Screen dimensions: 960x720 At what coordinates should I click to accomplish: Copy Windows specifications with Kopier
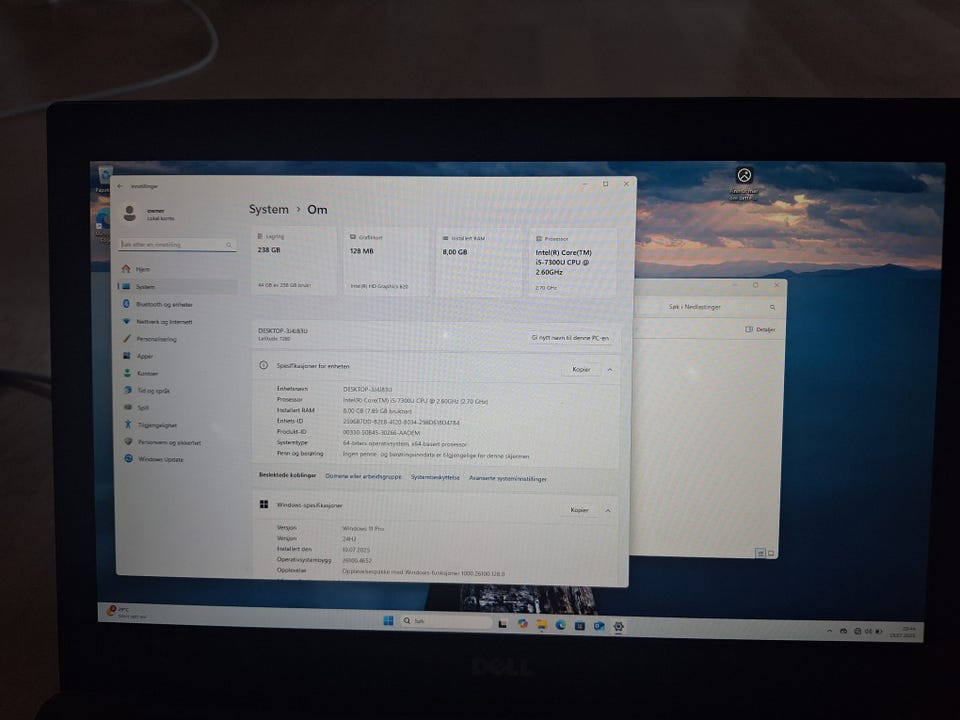tap(579, 509)
